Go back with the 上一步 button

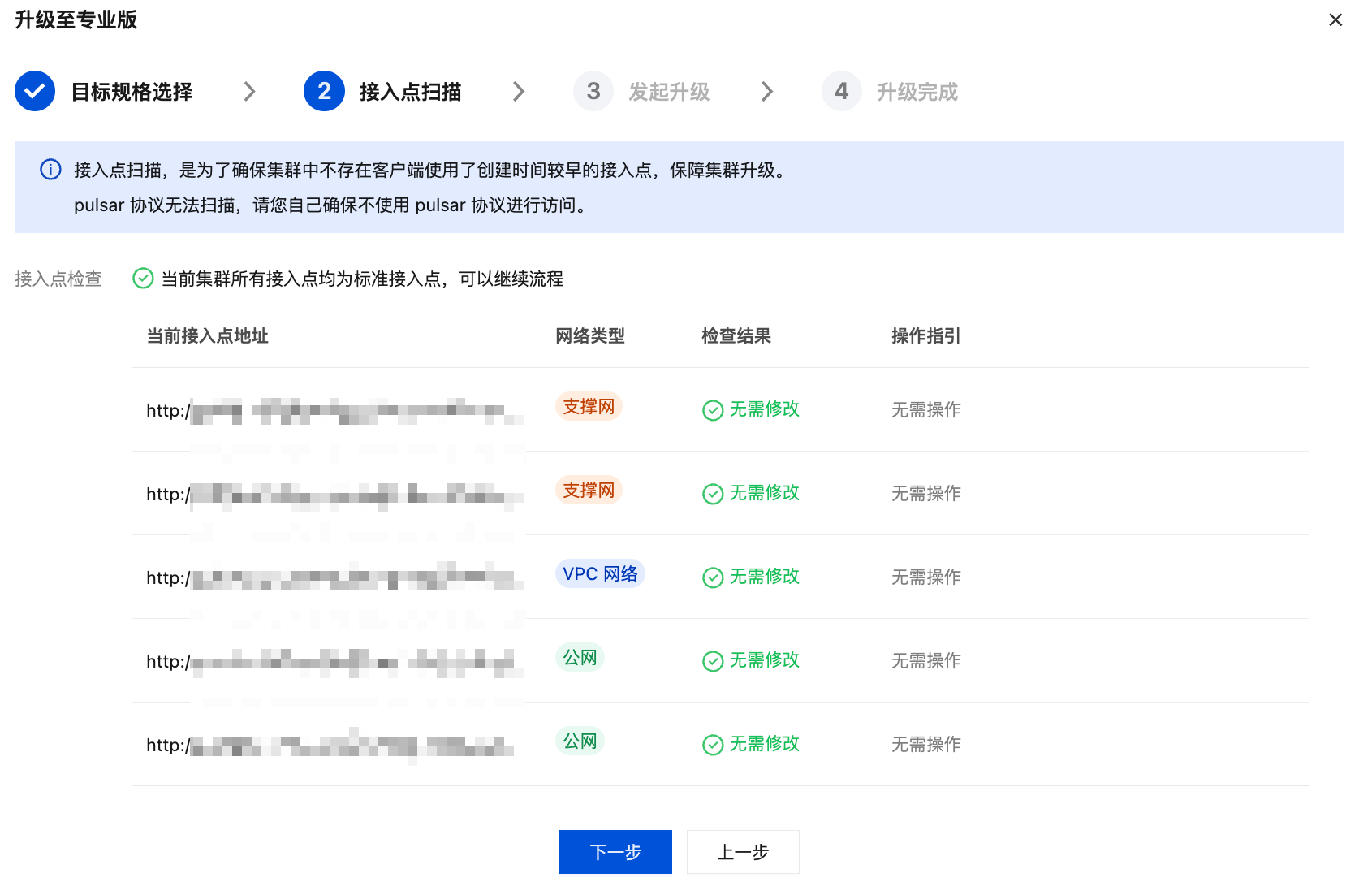743,852
